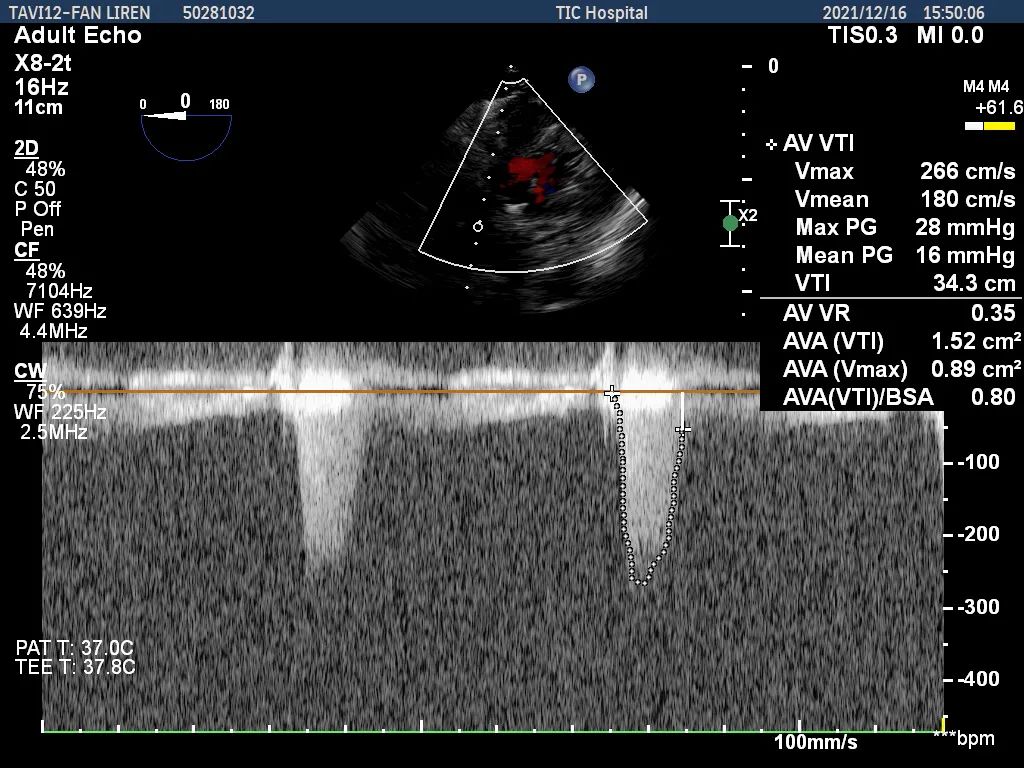Select the AVA (VTI) 1.52 cm² result row

point(902,341)
